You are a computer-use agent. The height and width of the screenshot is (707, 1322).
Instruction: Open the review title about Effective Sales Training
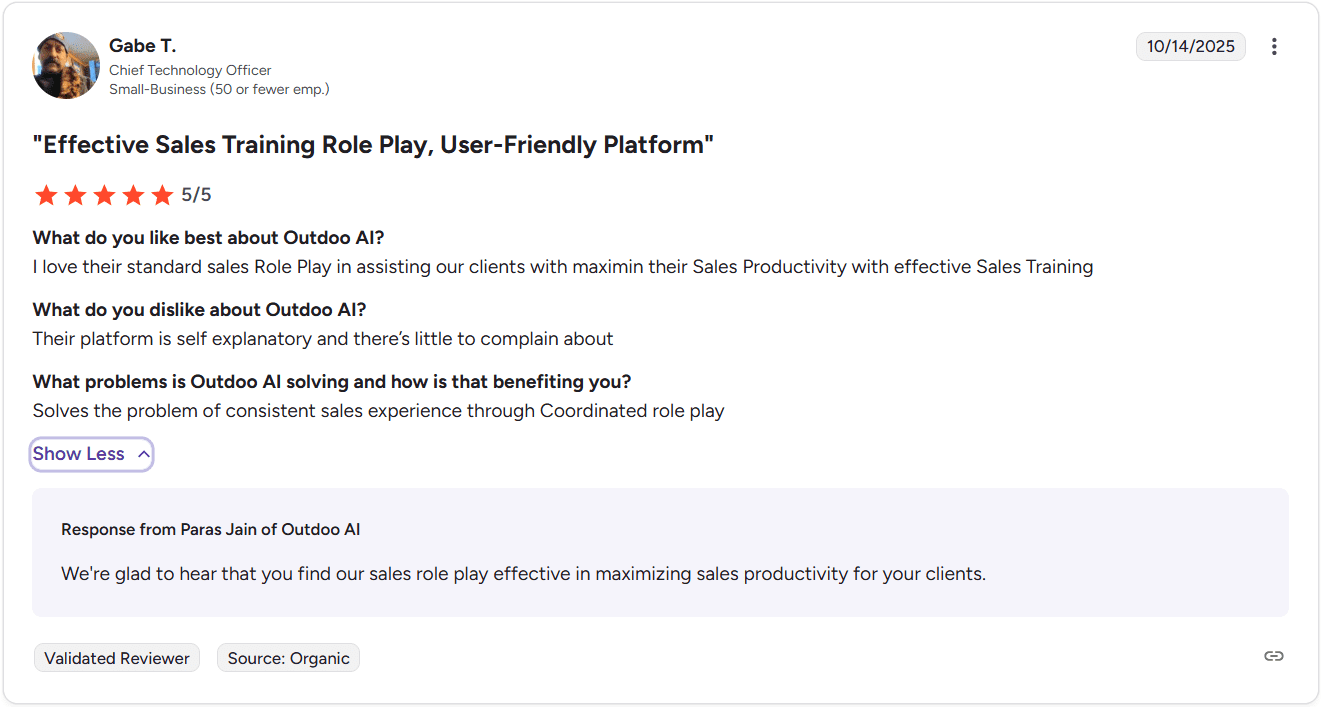pos(373,145)
